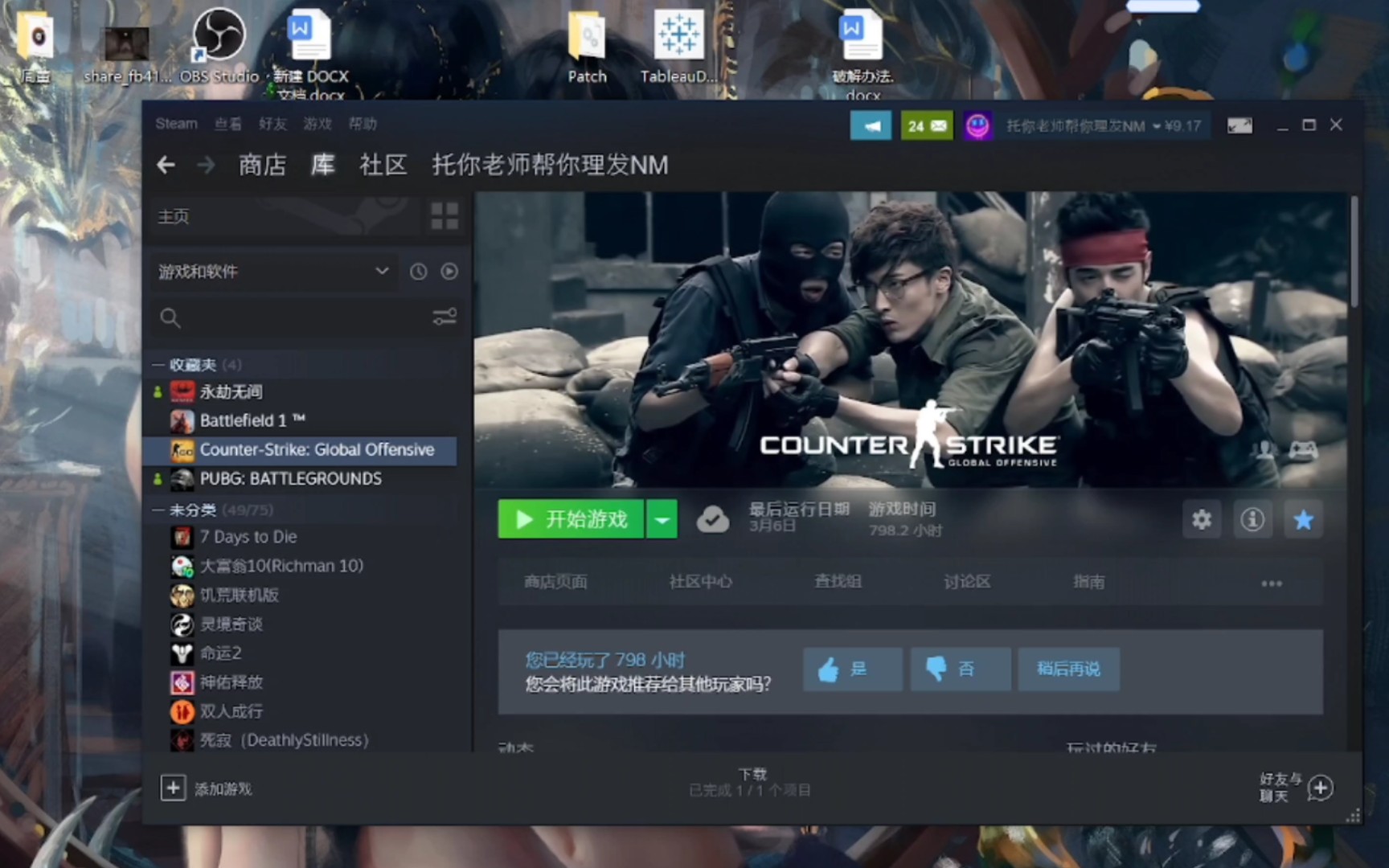Click the 下载 progress status showing 1/1
This screenshot has width=1389, height=868.
(750, 781)
